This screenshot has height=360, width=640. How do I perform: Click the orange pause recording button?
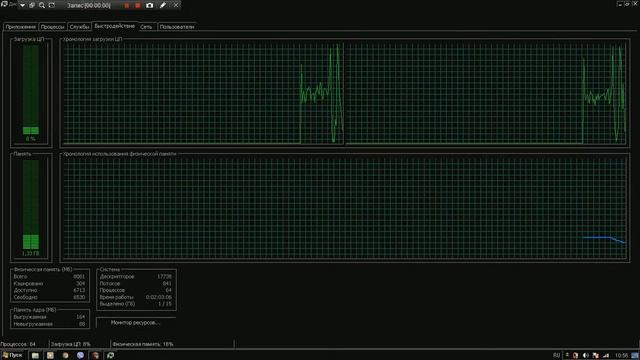pyautogui.click(x=127, y=5)
